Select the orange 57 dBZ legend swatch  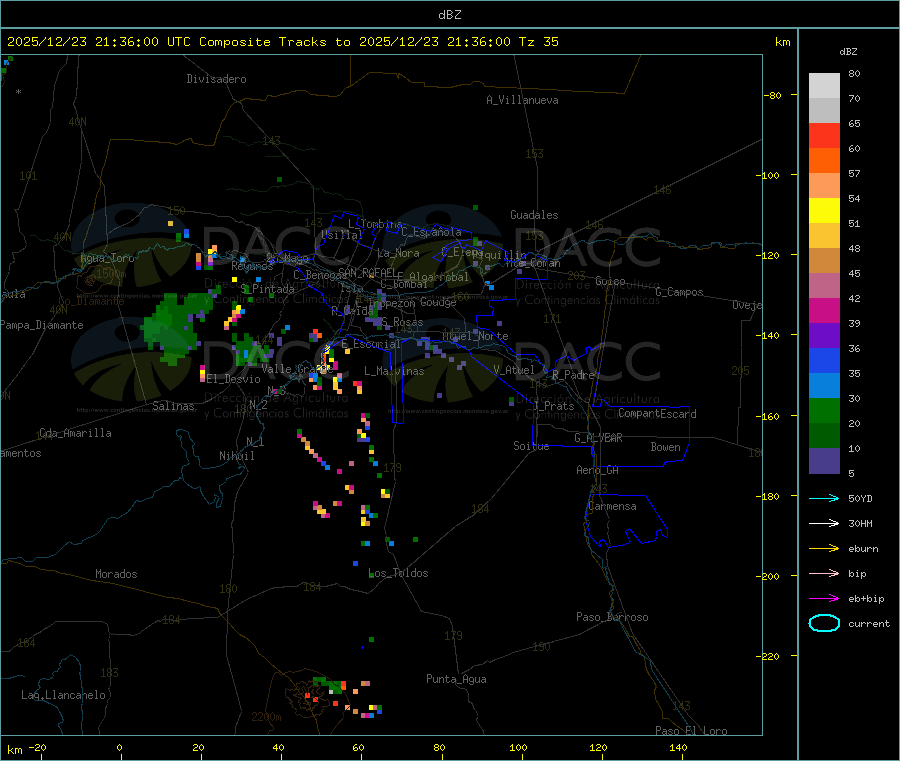(x=824, y=161)
